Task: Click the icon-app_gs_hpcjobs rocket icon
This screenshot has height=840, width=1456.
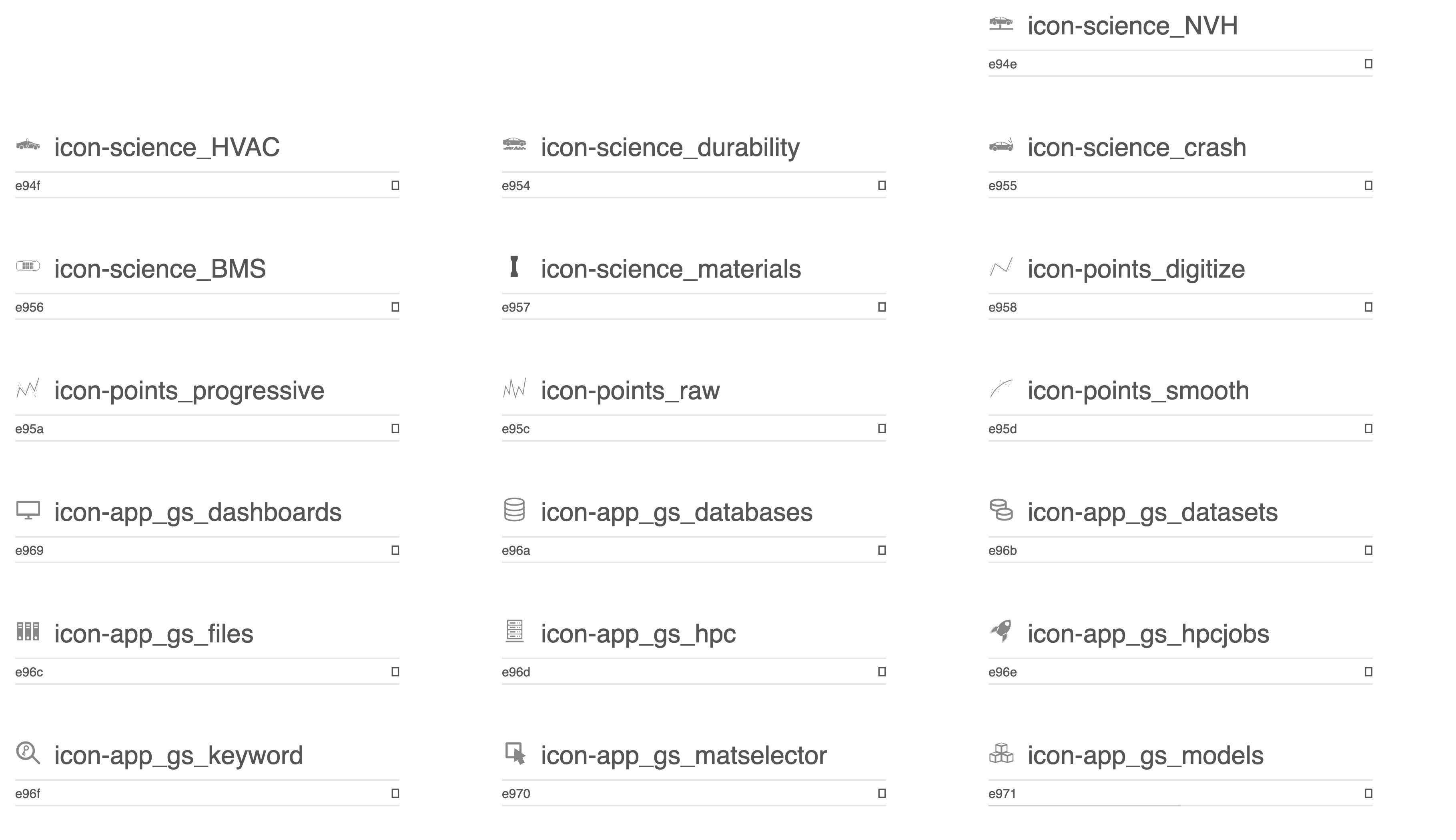Action: click(x=1001, y=631)
